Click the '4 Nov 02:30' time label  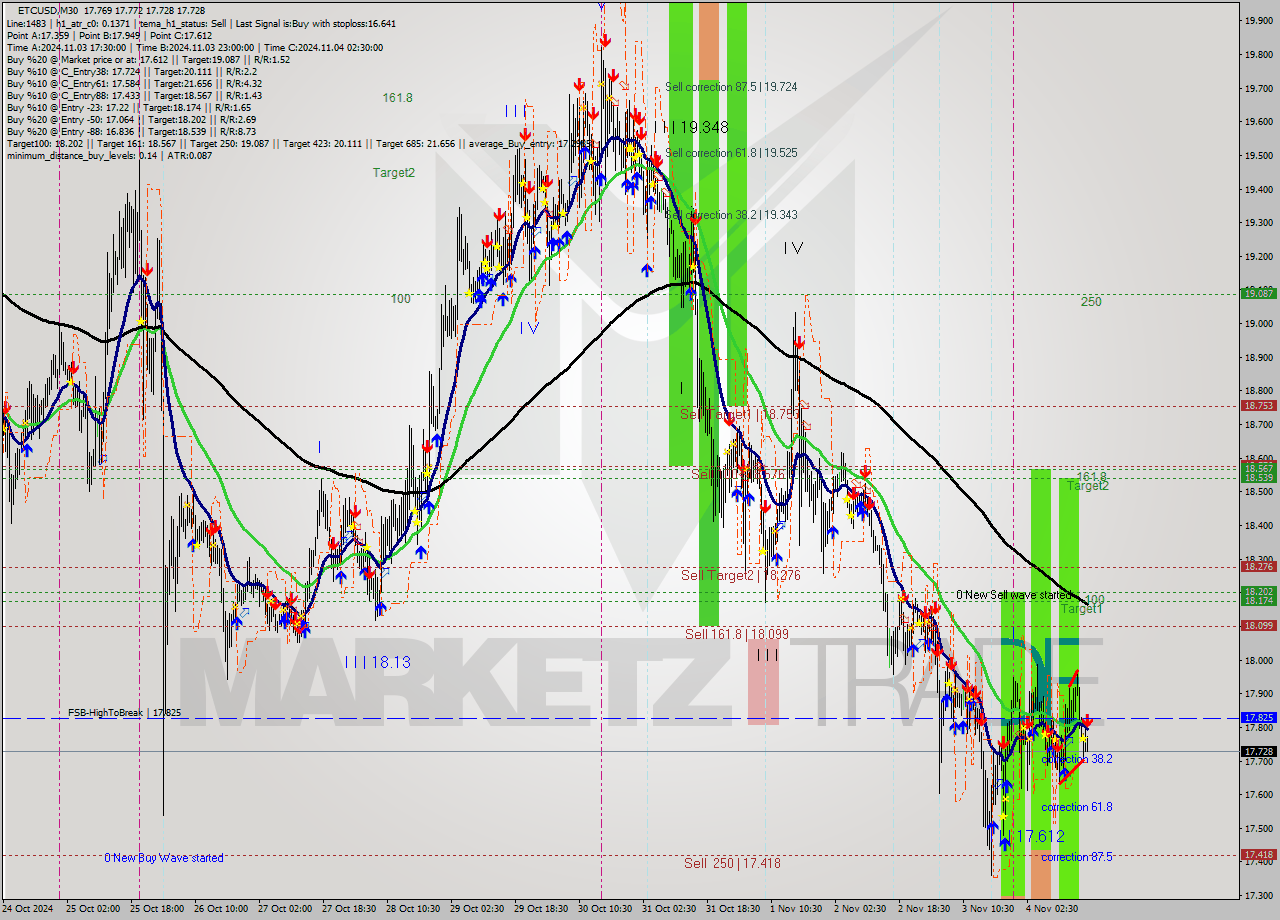click(x=1052, y=909)
